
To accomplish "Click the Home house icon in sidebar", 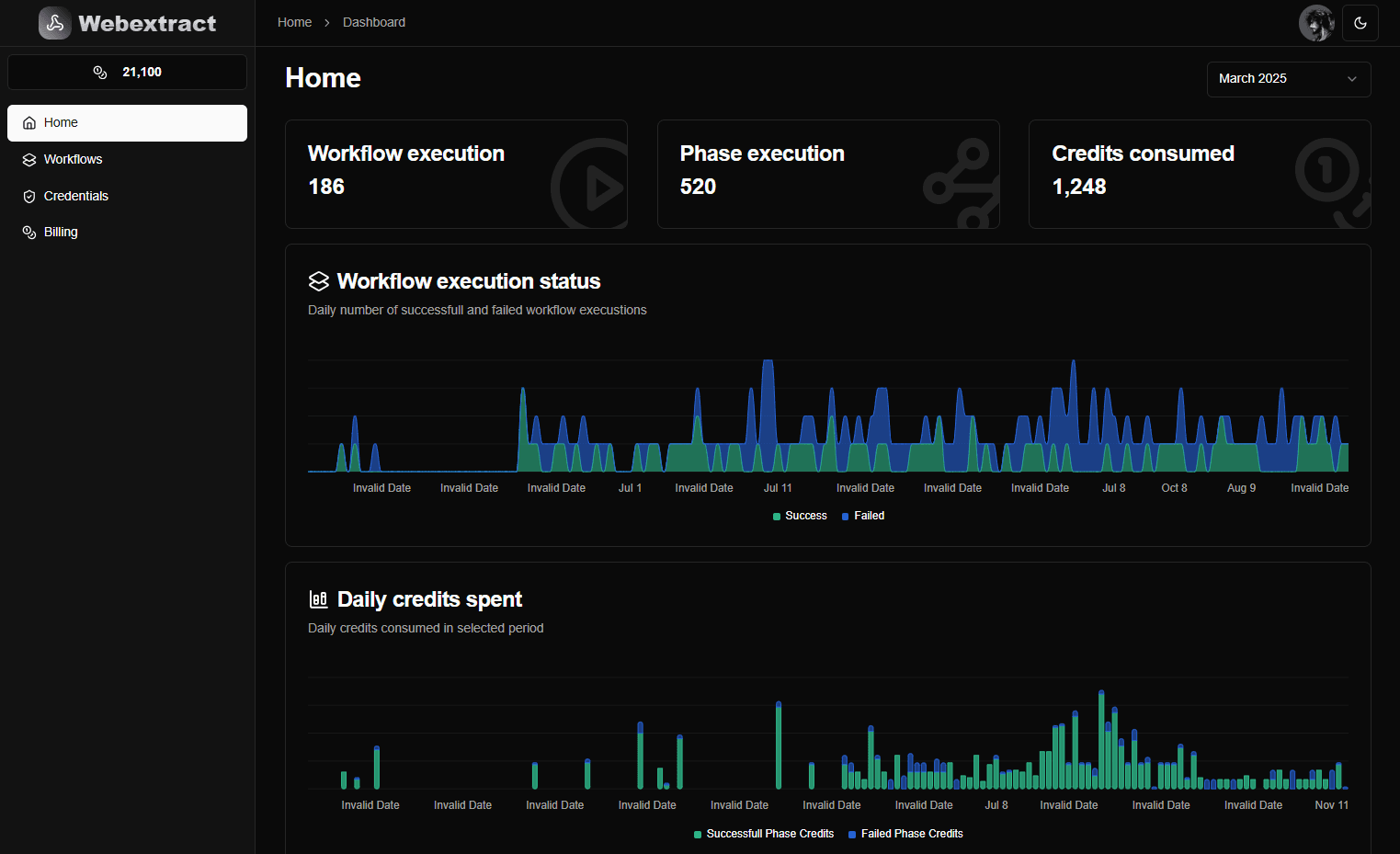I will click(29, 123).
